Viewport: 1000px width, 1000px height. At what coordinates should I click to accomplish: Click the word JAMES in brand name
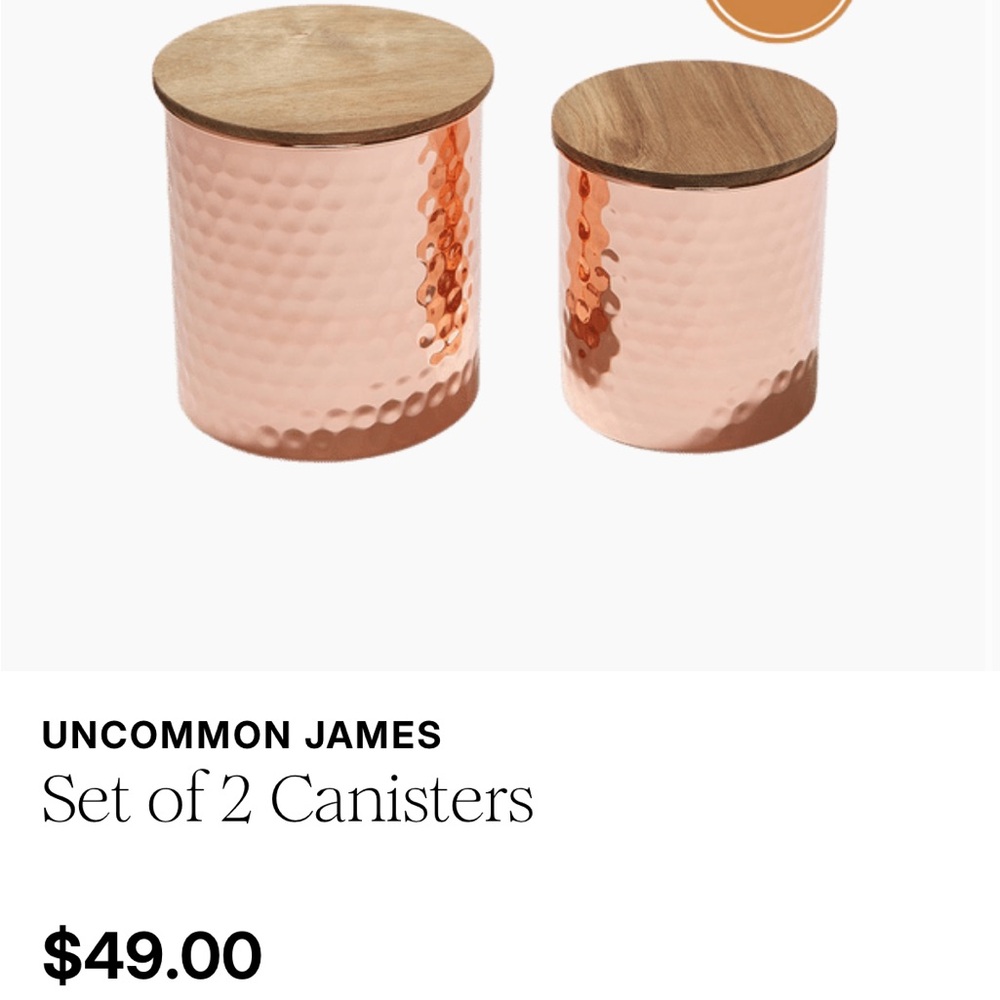372,735
